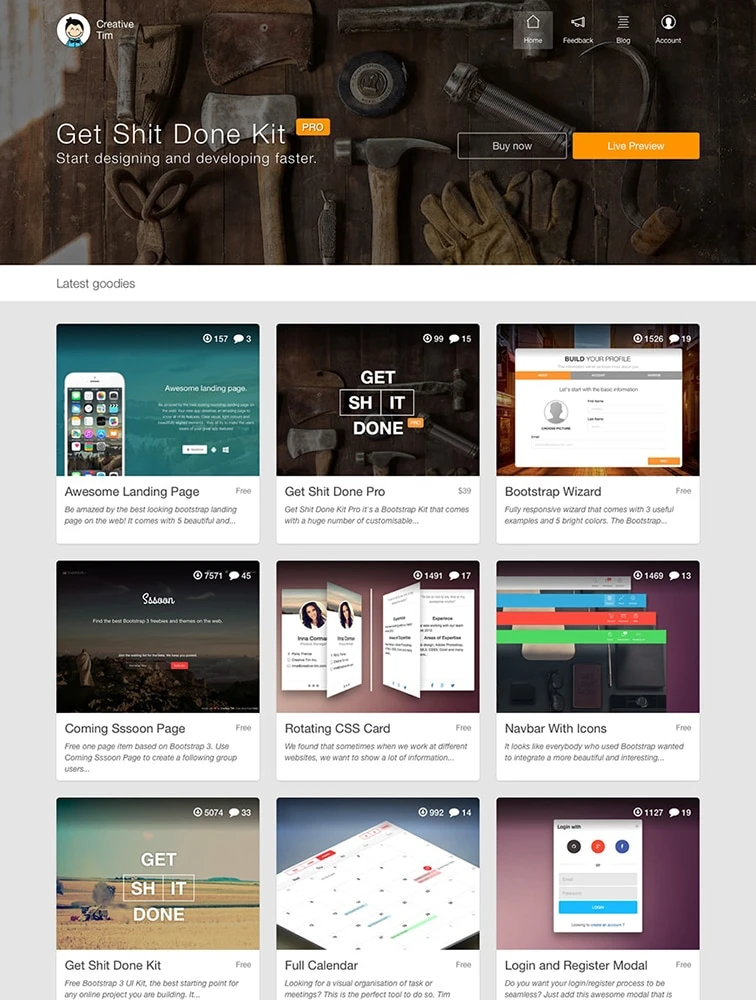The width and height of the screenshot is (756, 1000).
Task: Click 'Start designing and developing faster.' subtitle
Action: click(x=186, y=158)
